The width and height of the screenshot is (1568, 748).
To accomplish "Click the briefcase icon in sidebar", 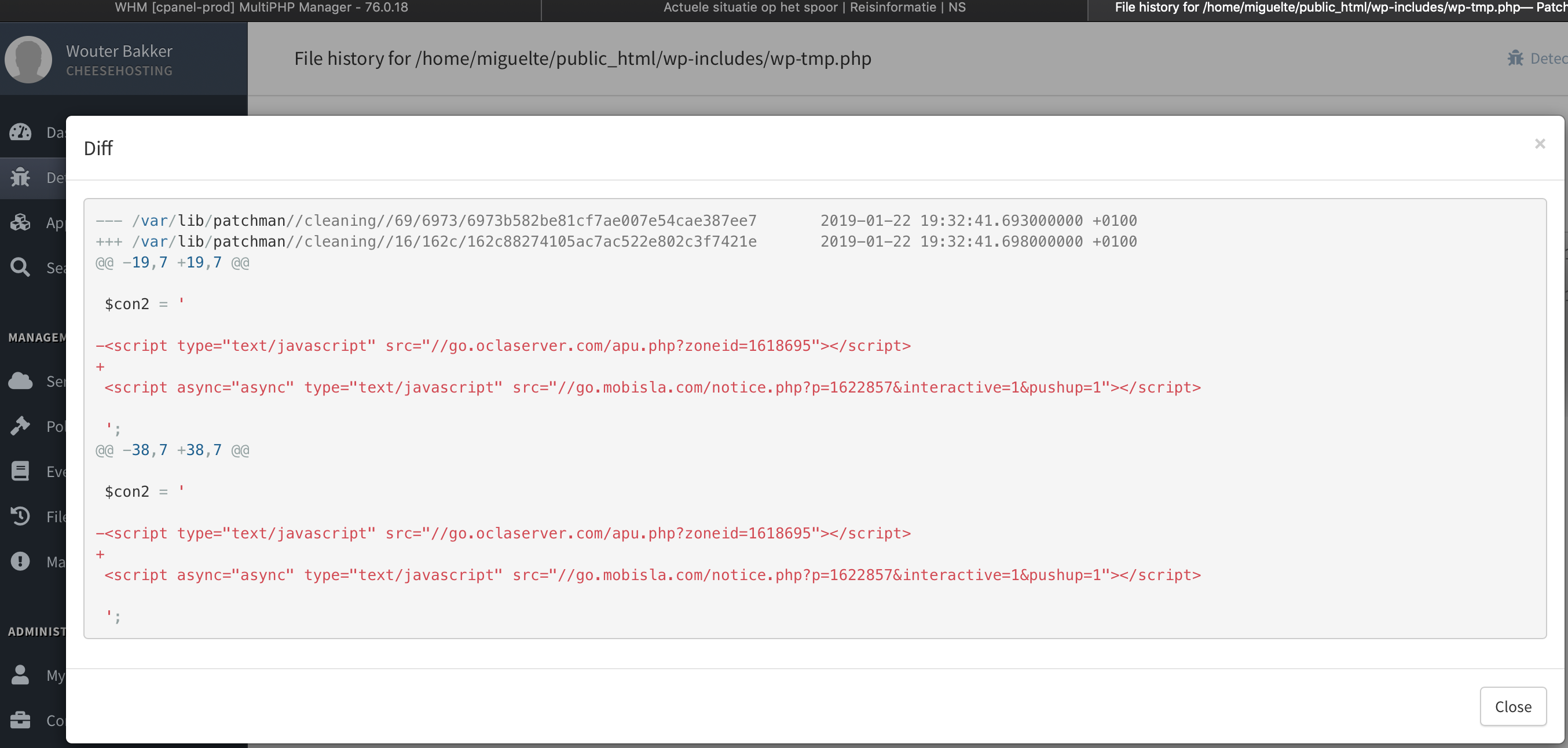I will (20, 720).
